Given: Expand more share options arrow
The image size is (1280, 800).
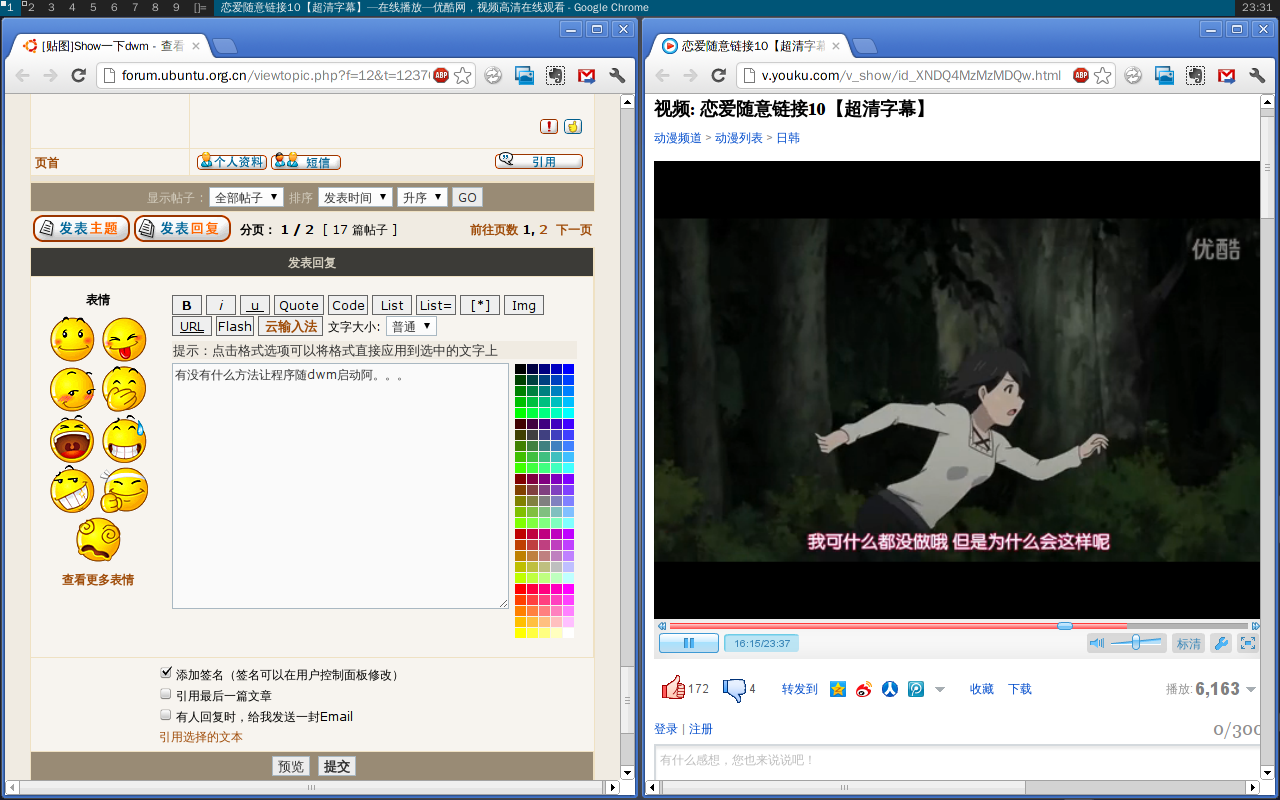Looking at the screenshot, I should click(x=939, y=690).
